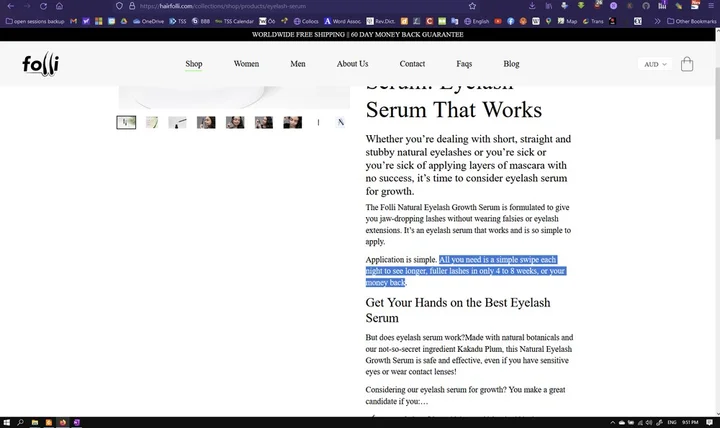Switch to Firefox in the taskbar
The height and width of the screenshot is (428, 720).
(x=63, y=422)
